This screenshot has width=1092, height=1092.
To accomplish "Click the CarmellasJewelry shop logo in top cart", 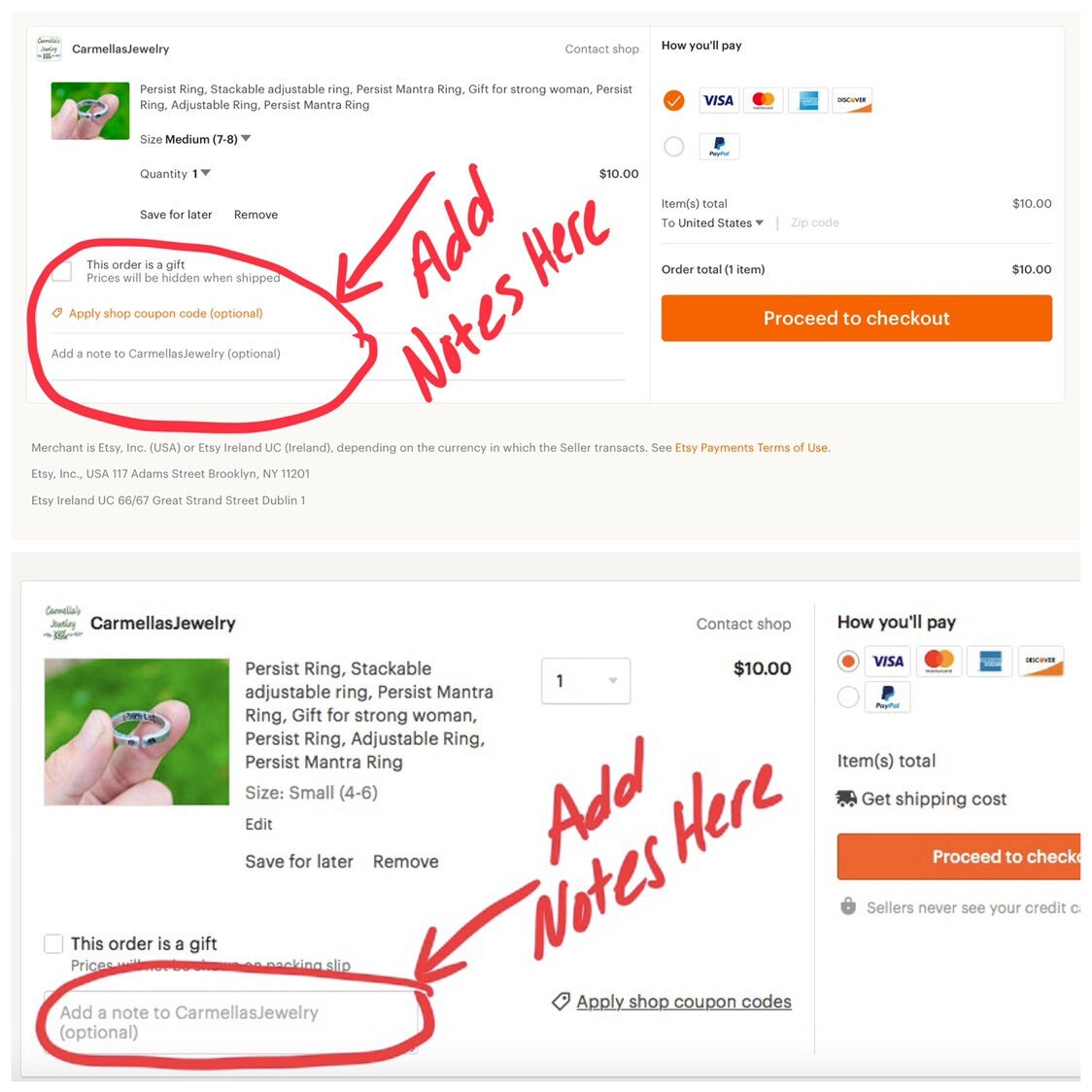I will tap(49, 49).
